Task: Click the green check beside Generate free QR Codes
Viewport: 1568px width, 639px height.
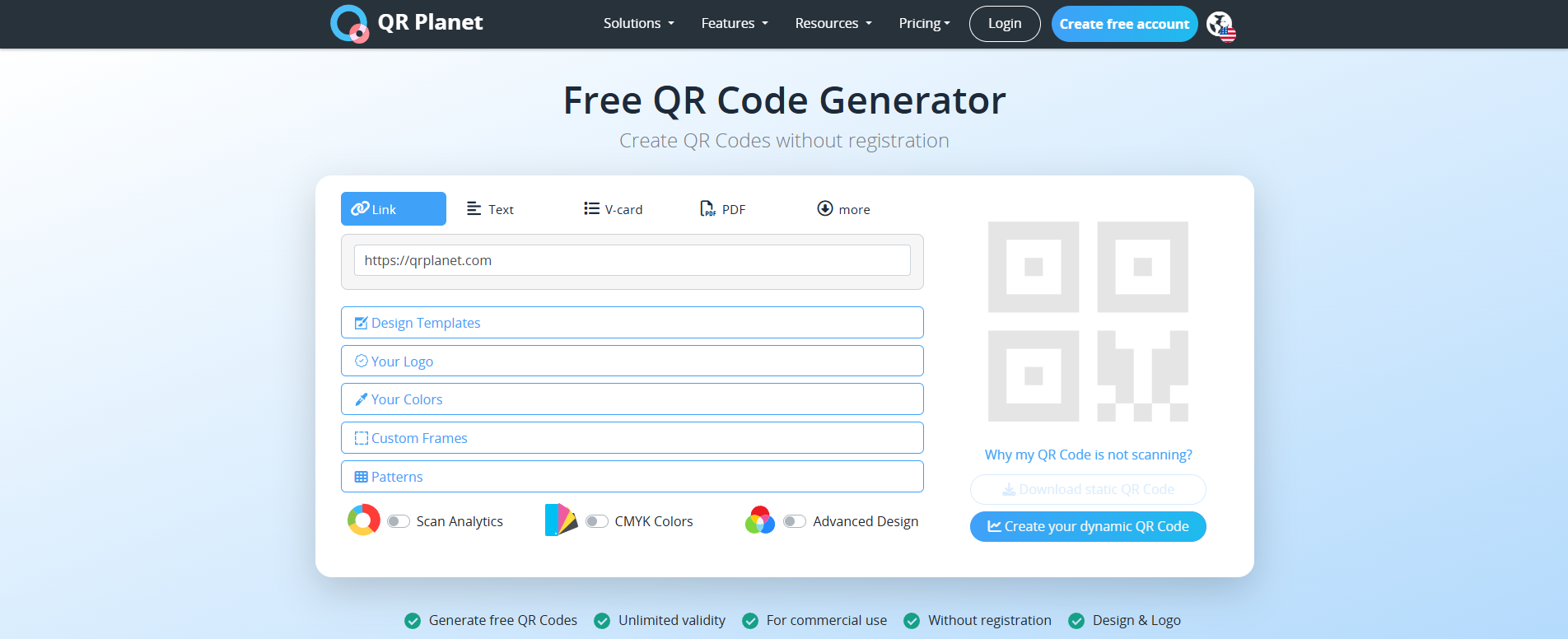Action: click(413, 621)
